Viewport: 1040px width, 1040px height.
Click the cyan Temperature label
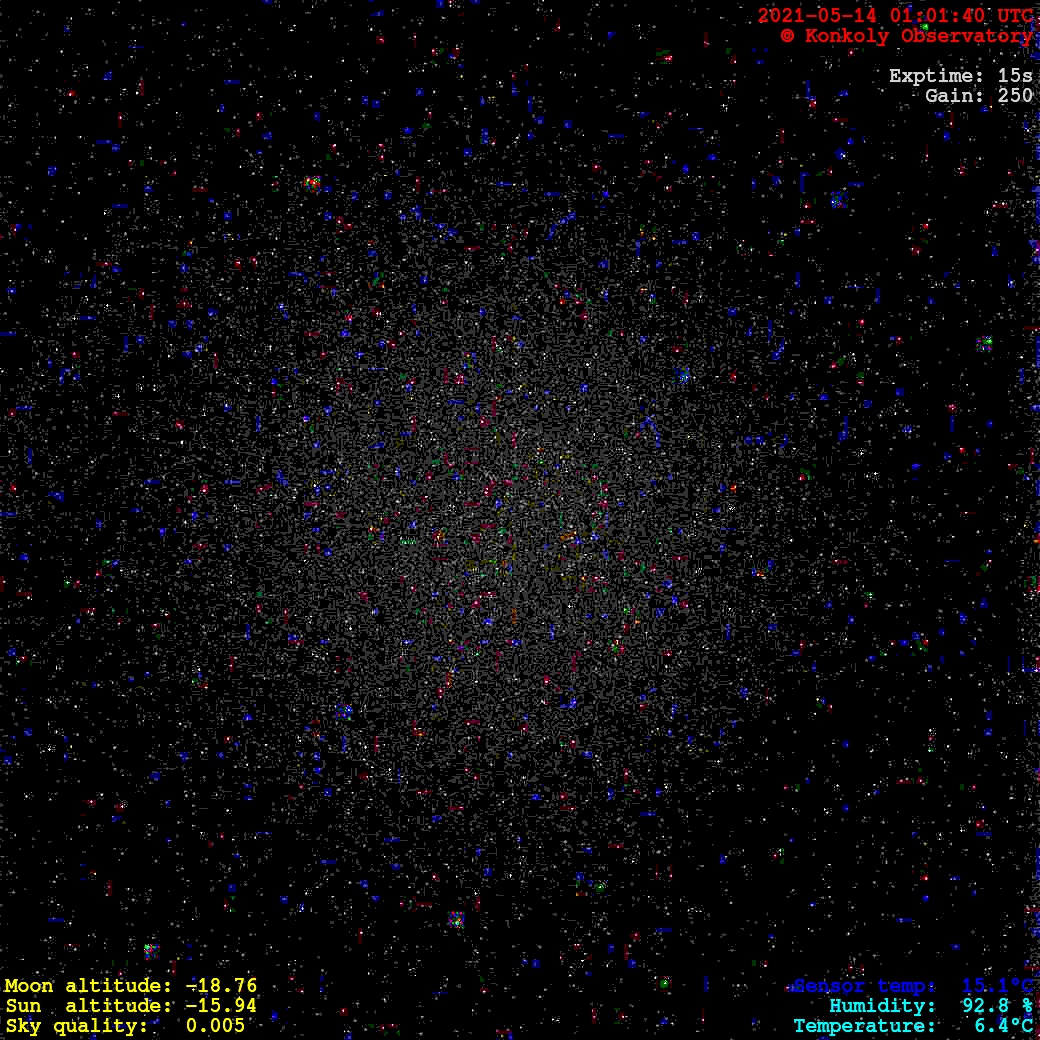click(x=865, y=1026)
